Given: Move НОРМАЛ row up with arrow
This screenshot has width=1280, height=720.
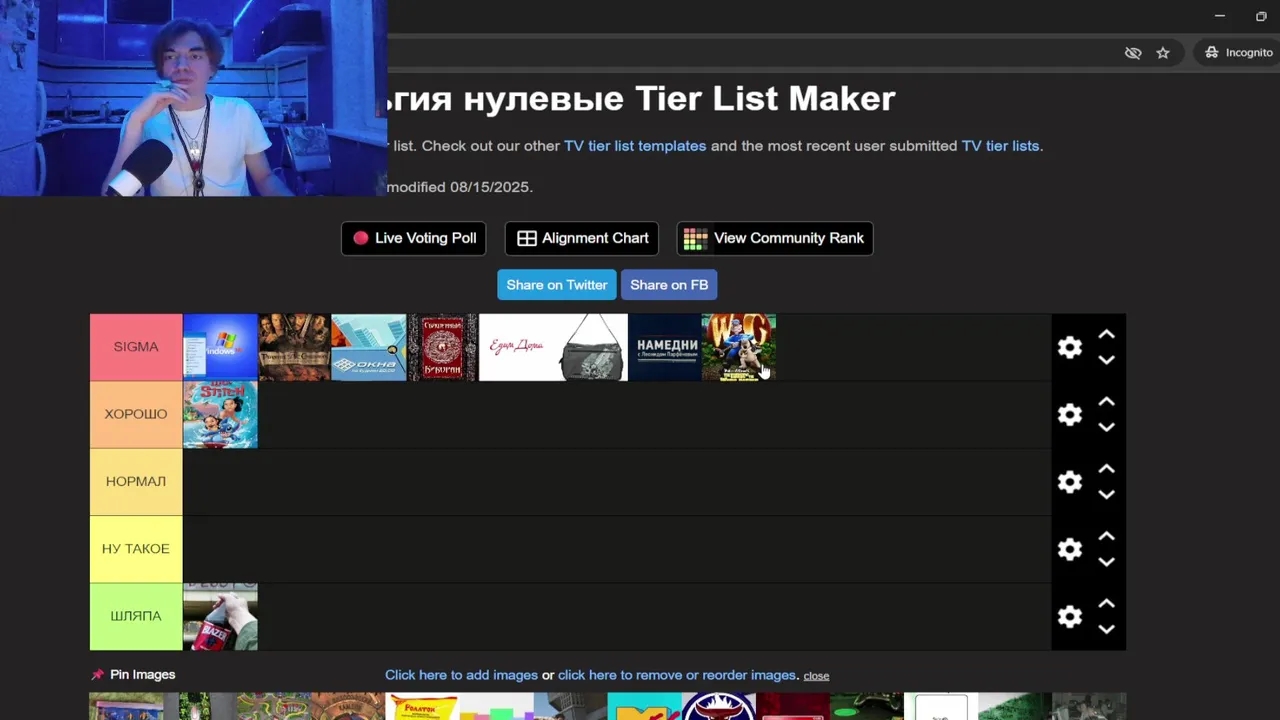Looking at the screenshot, I should (1106, 468).
